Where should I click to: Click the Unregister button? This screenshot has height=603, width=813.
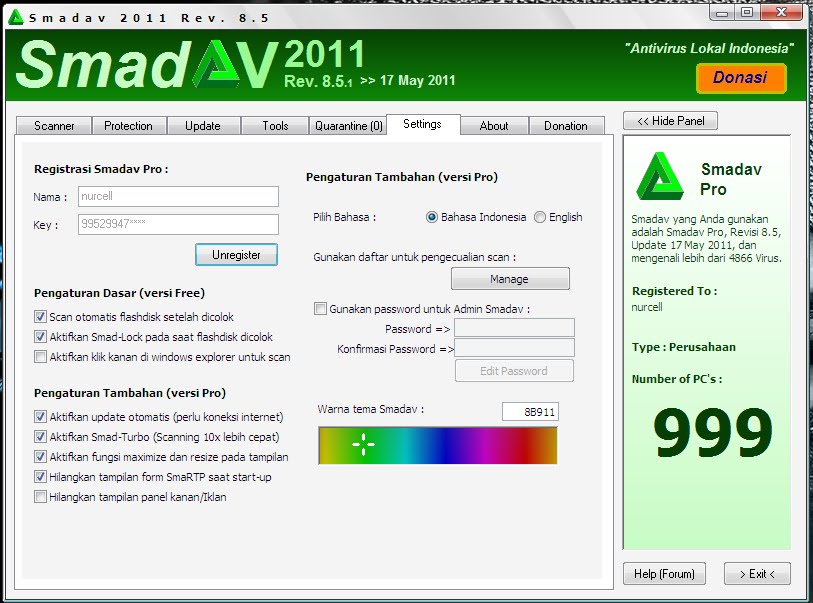pyautogui.click(x=236, y=255)
